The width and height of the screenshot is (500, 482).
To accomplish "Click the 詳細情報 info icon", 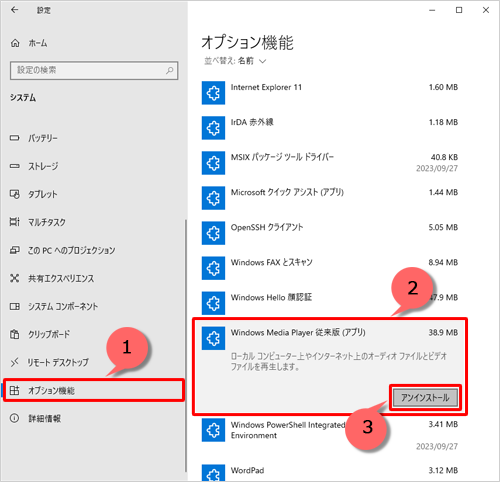I will point(14,418).
